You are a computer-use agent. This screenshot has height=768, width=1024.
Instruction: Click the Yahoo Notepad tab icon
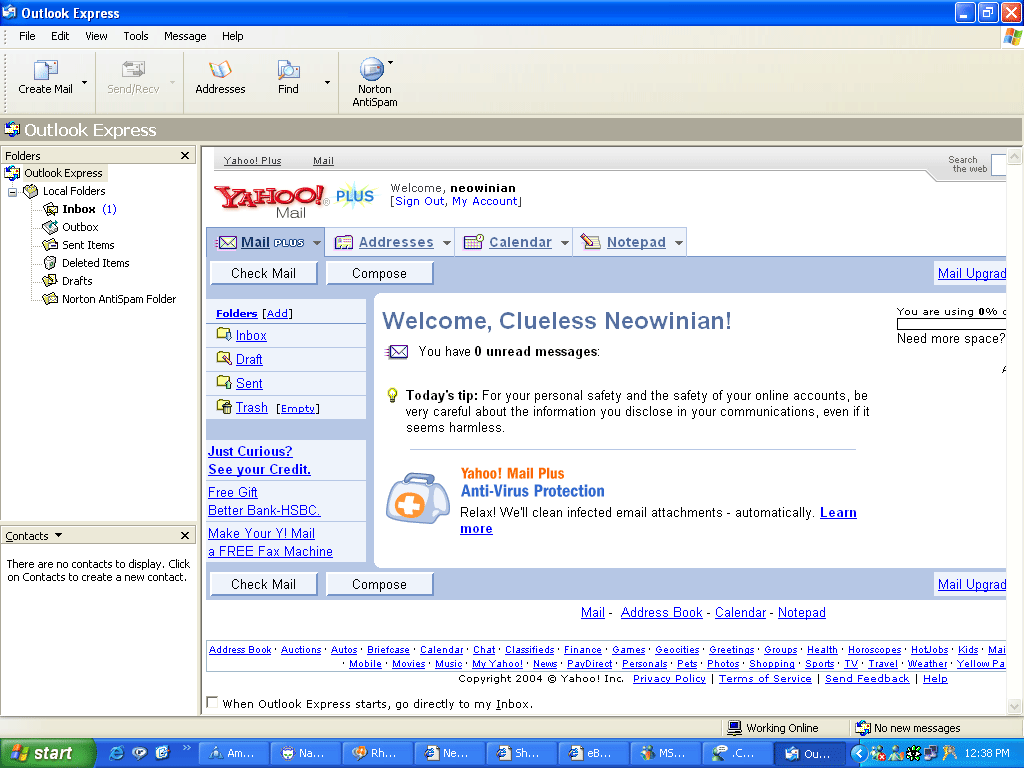[x=590, y=242]
